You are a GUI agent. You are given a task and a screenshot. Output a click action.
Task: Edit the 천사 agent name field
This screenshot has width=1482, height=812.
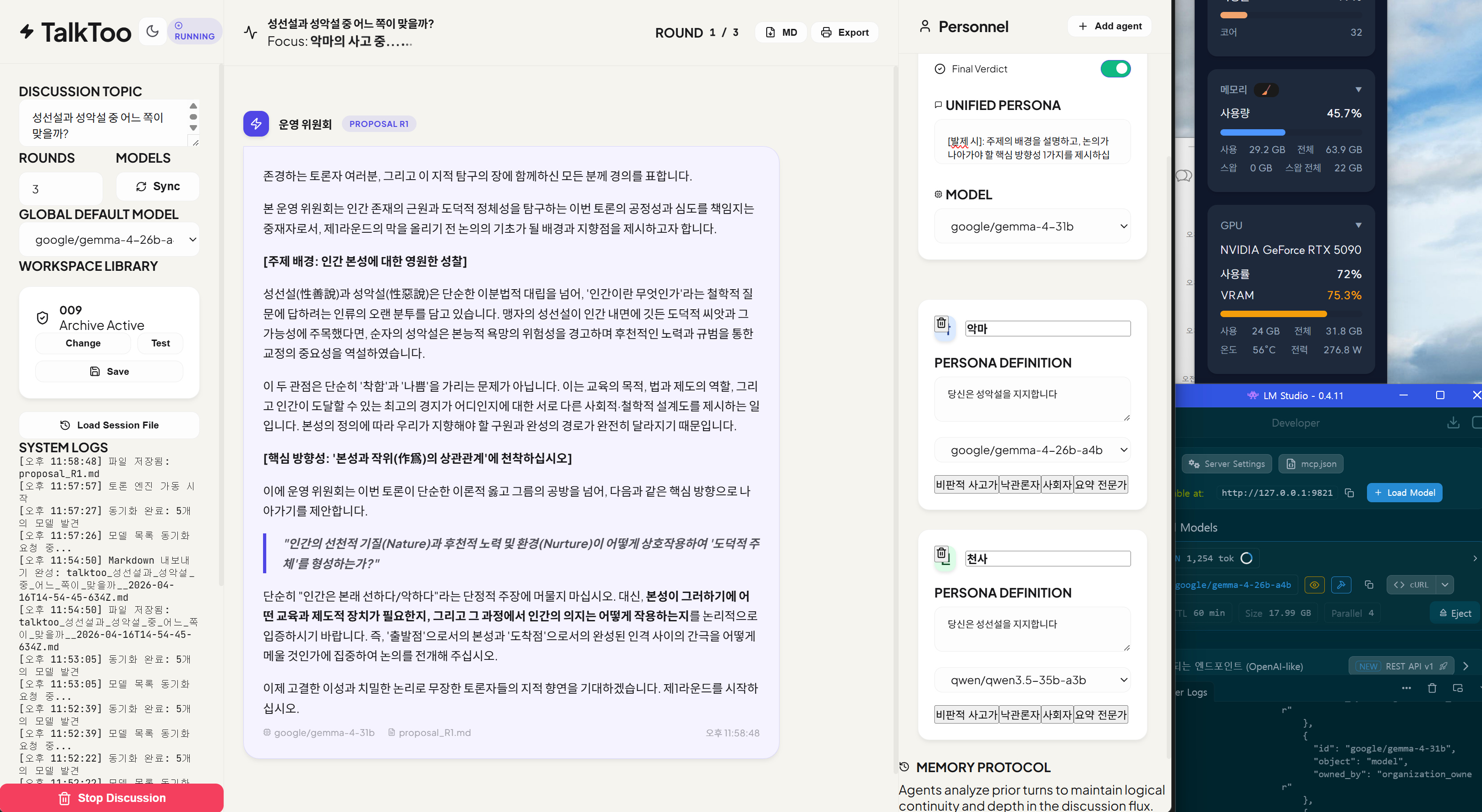(1047, 558)
